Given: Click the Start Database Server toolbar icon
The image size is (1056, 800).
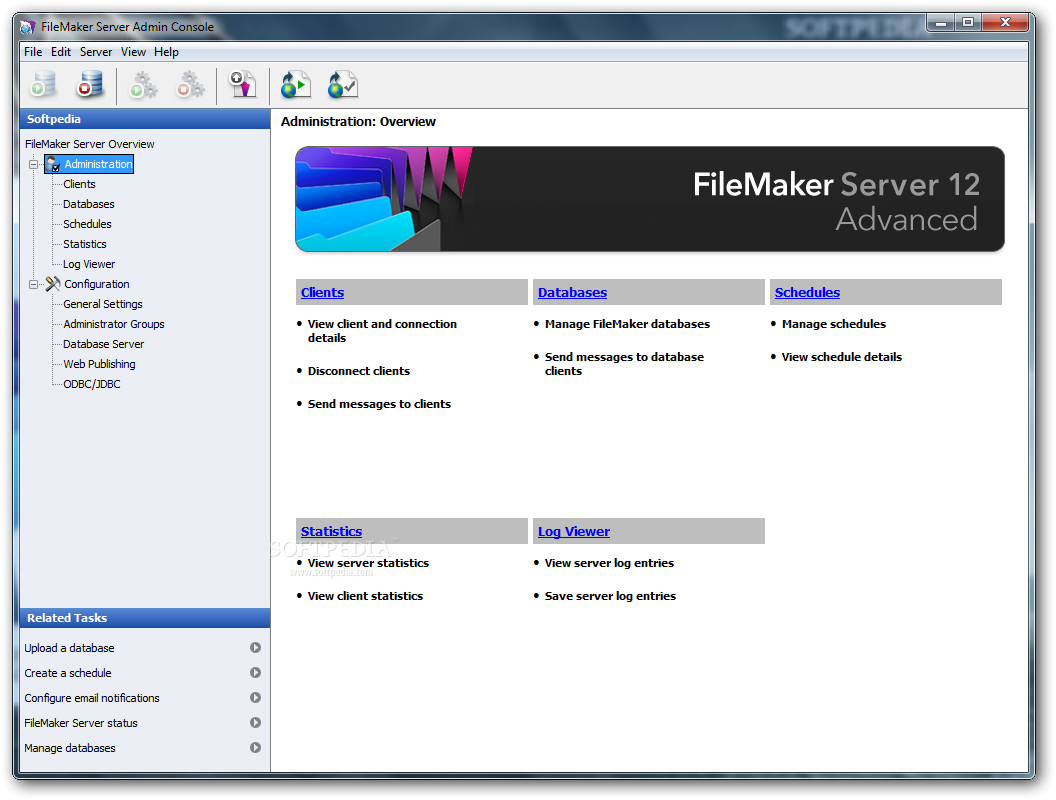Looking at the screenshot, I should click(x=44, y=86).
